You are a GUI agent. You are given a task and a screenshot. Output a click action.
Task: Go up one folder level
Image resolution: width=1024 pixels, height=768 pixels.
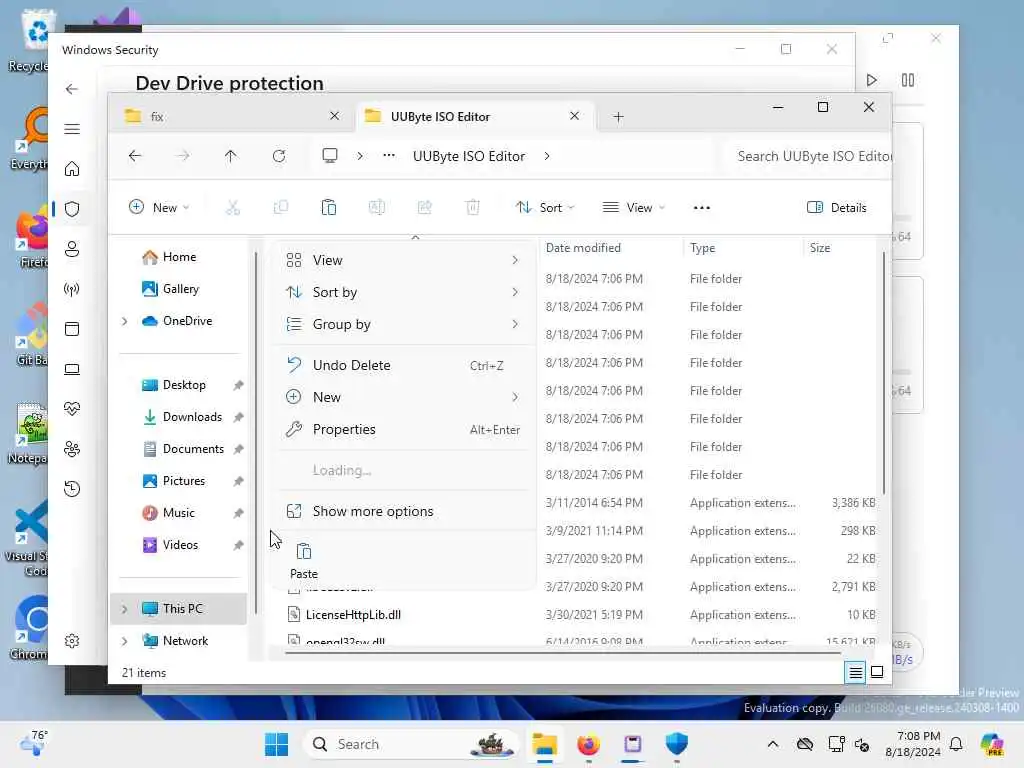coord(231,156)
